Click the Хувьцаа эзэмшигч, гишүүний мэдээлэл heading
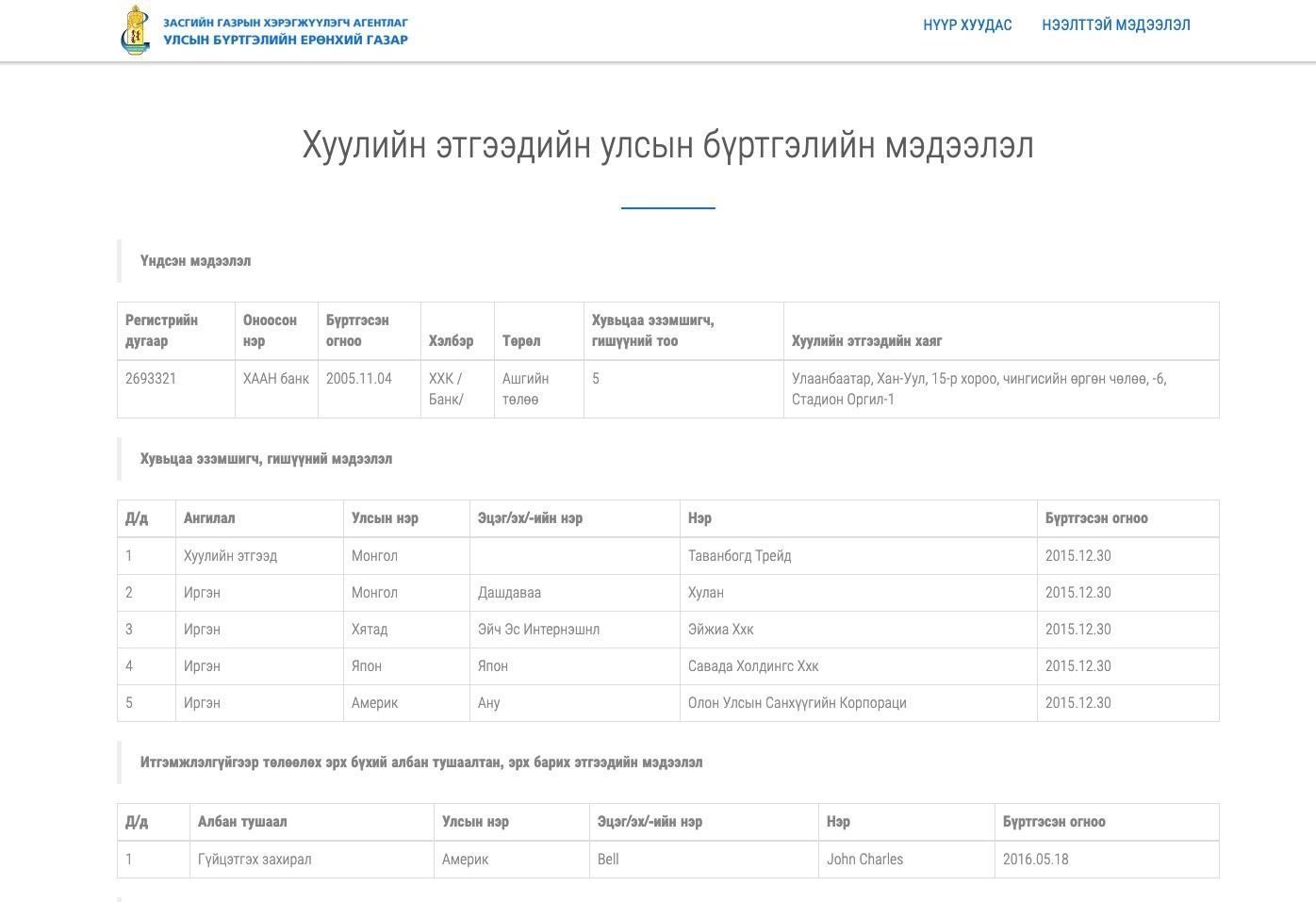 tap(266, 459)
